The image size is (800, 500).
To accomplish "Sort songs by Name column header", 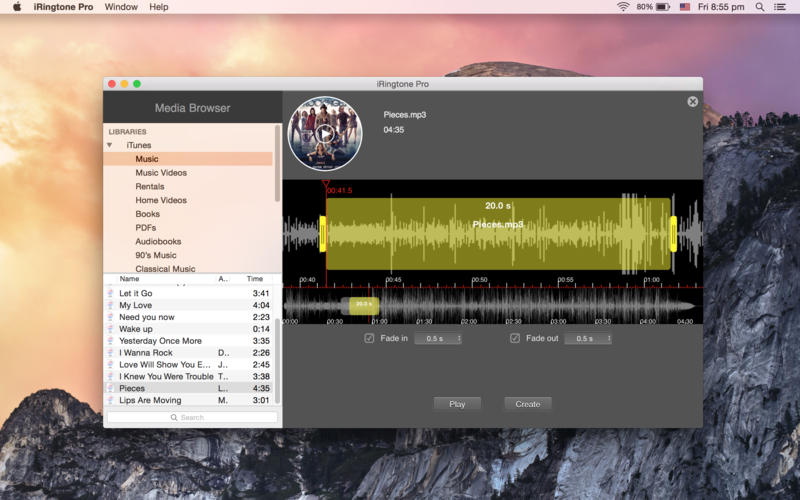I will [x=129, y=279].
